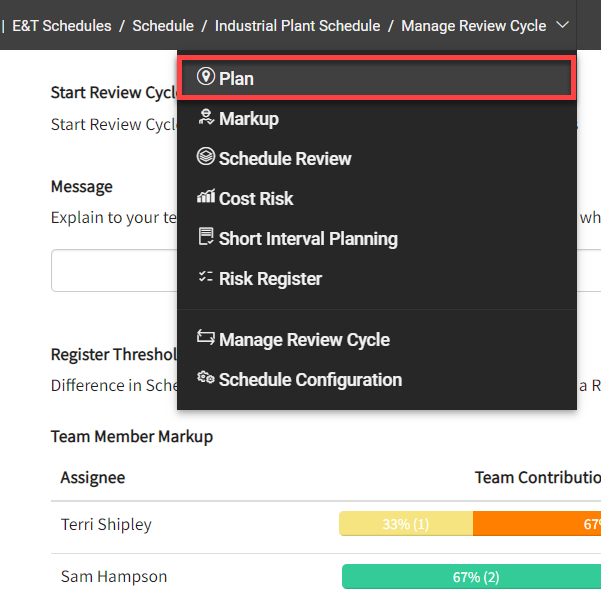Click the Plan map pin icon
Screen dimensions: 601x605
pyautogui.click(x=206, y=78)
